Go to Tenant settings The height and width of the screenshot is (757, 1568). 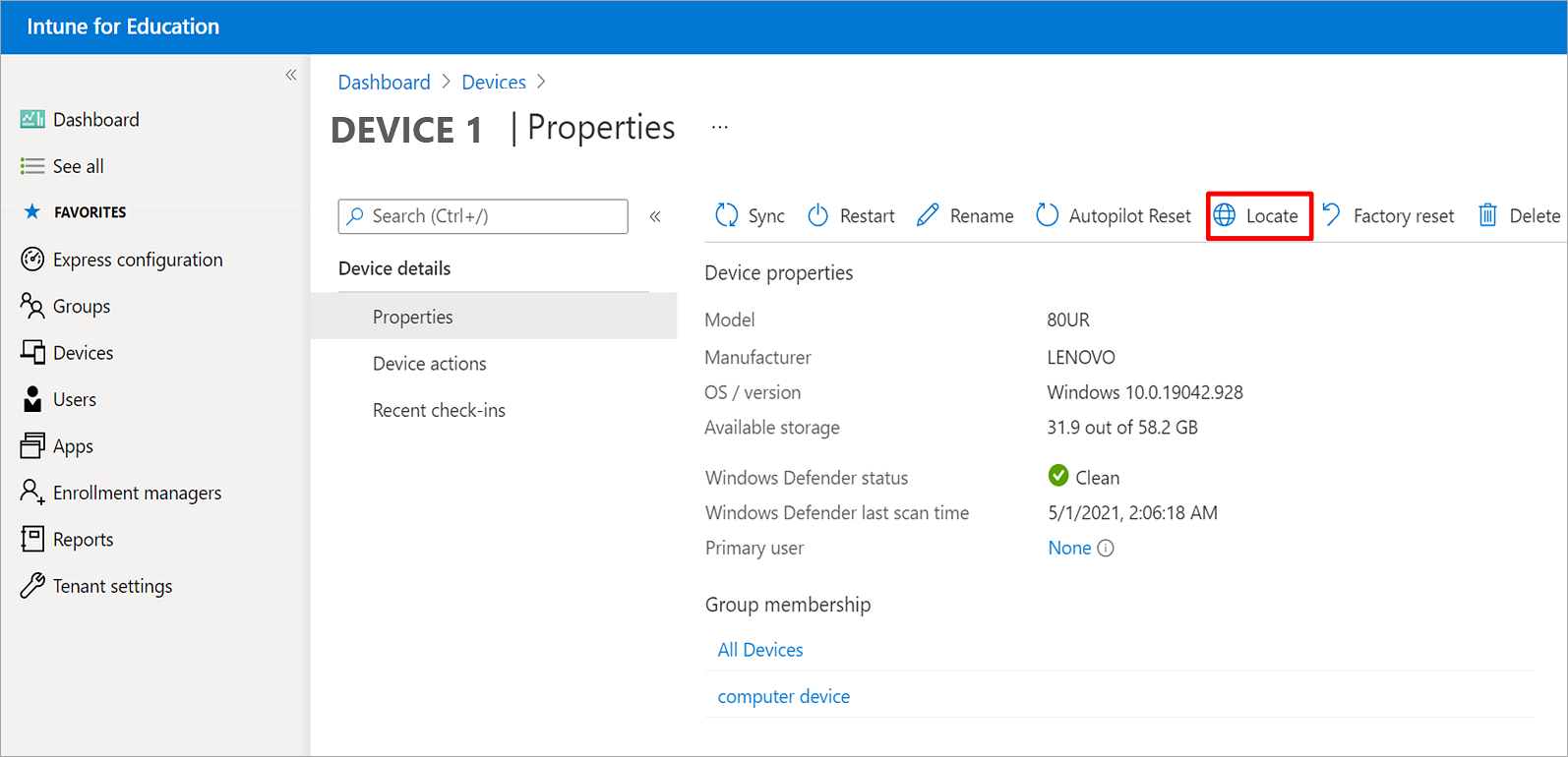[x=112, y=586]
